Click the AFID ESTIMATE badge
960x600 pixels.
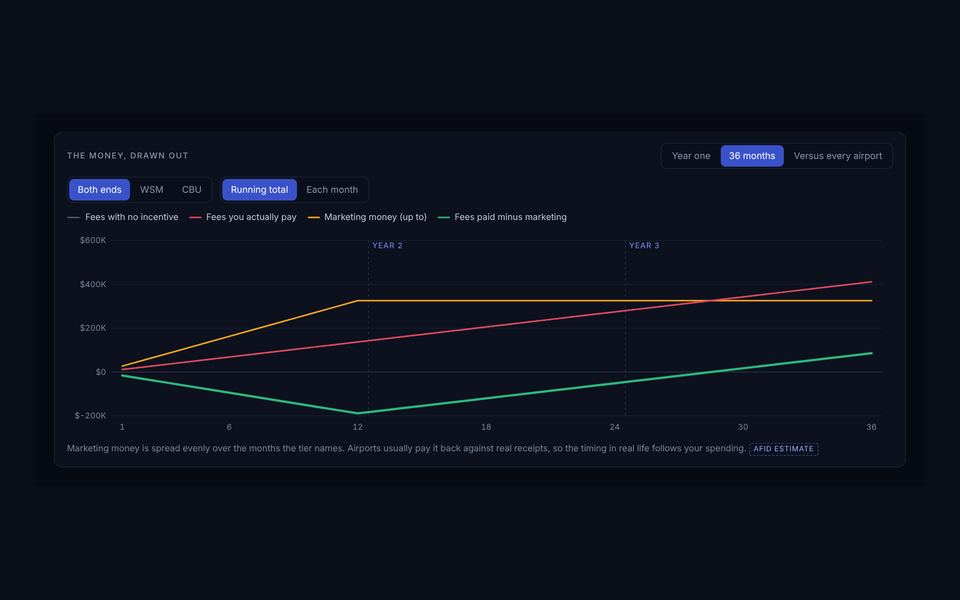coord(784,449)
